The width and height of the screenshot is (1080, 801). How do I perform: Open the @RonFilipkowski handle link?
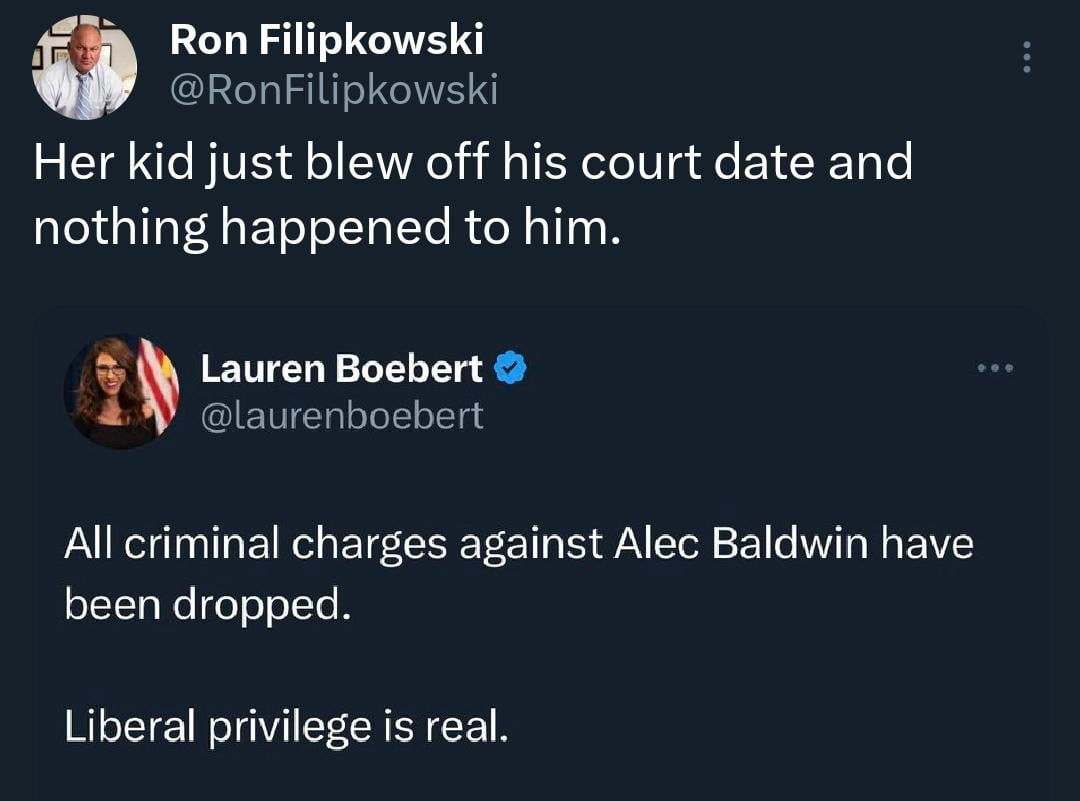point(334,91)
